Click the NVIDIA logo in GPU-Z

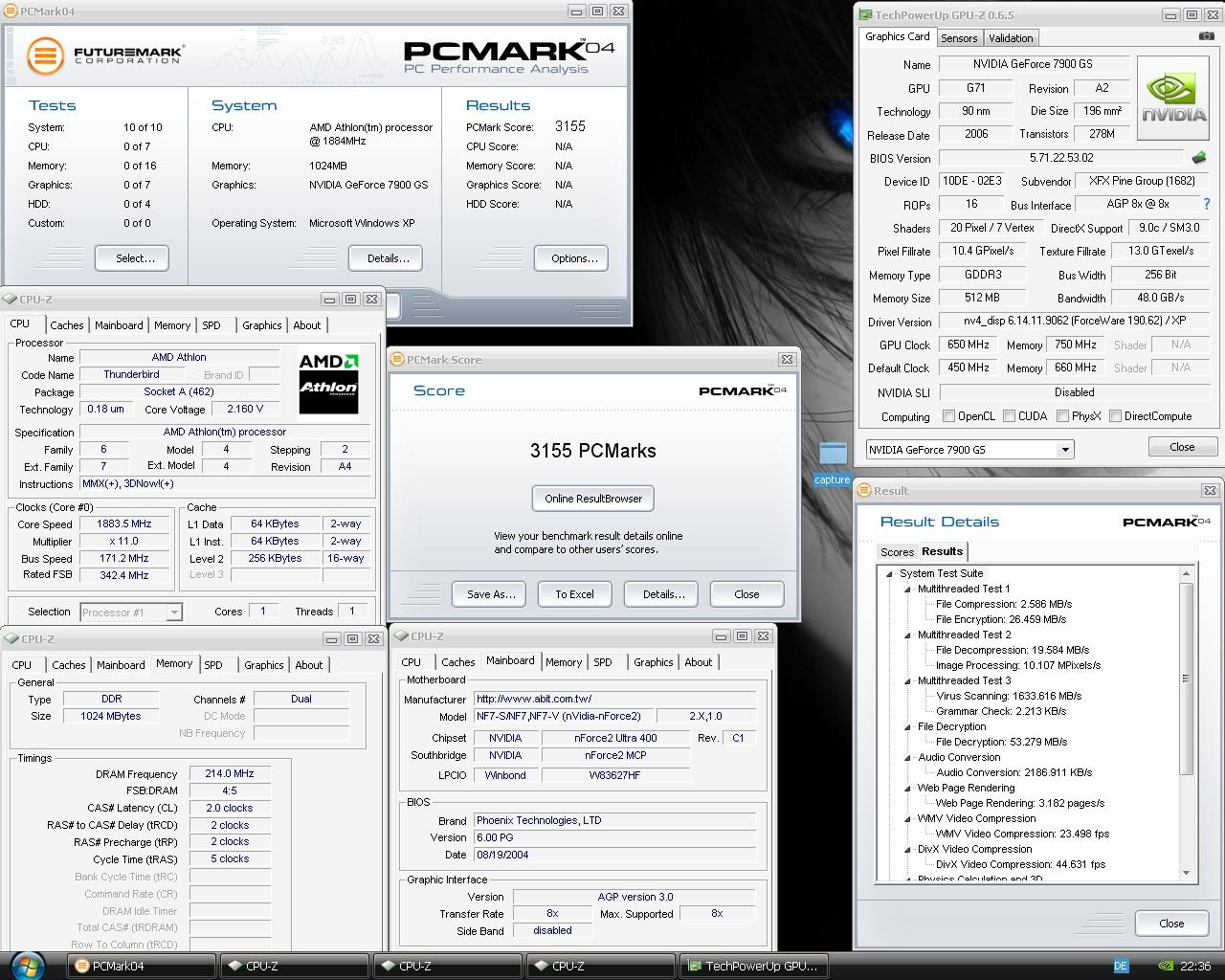(x=1173, y=99)
